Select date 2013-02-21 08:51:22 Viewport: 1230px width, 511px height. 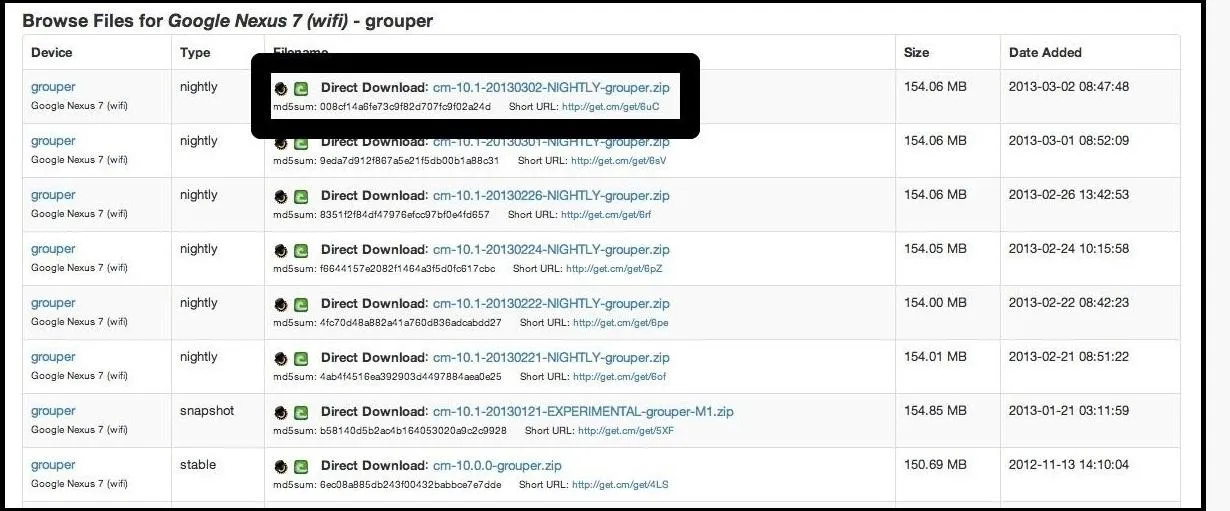[1069, 357]
